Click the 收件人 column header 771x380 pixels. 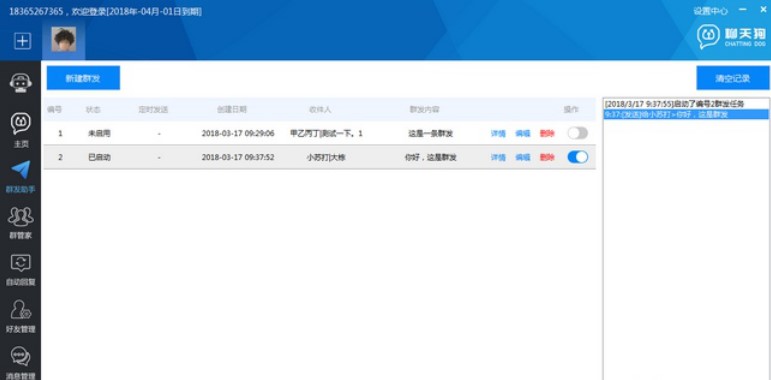coord(320,110)
